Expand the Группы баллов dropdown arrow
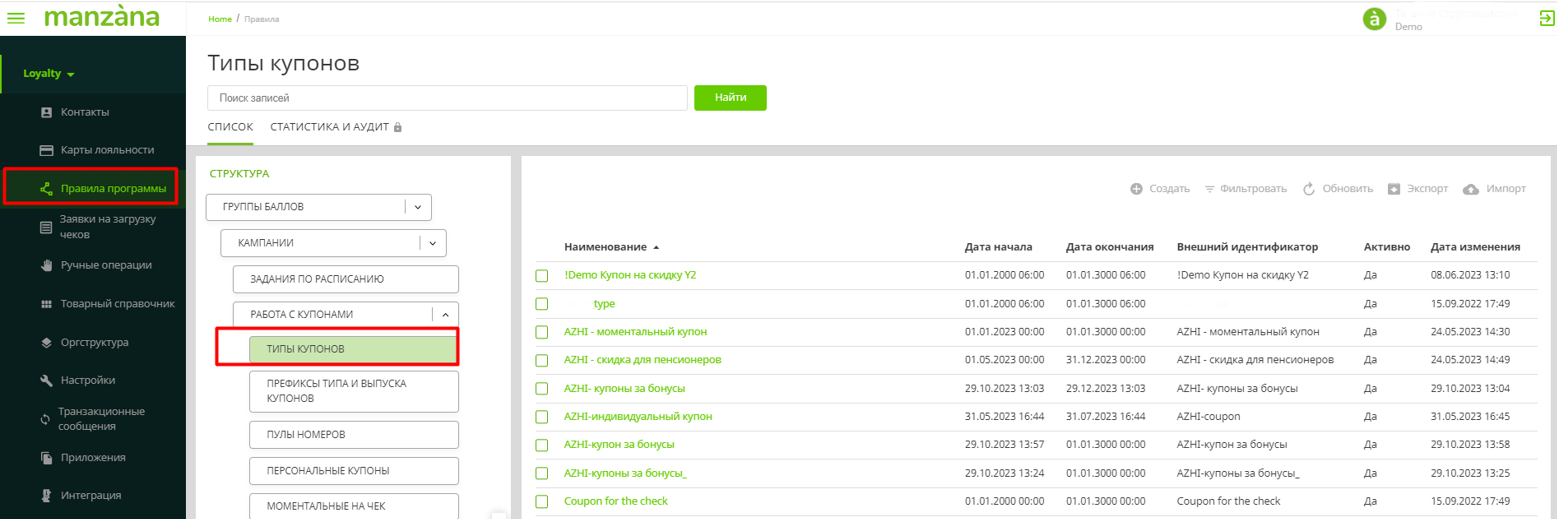 click(x=417, y=207)
